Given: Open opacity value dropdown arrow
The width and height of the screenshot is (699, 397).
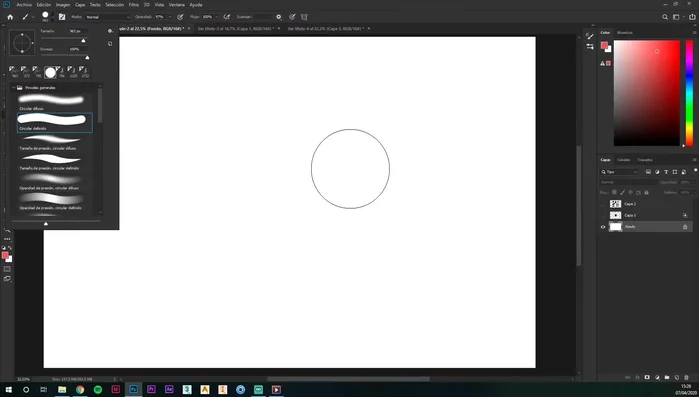Looking at the screenshot, I should click(170, 17).
